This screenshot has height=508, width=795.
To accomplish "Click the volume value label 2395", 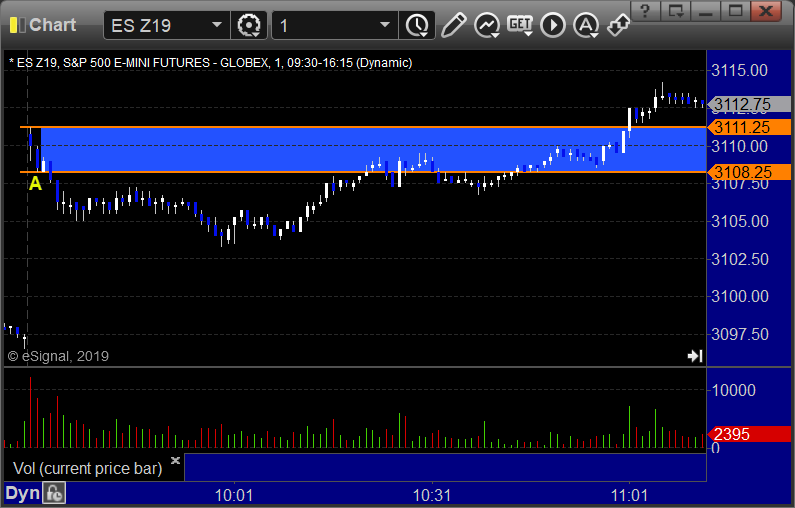I will pyautogui.click(x=749, y=434).
